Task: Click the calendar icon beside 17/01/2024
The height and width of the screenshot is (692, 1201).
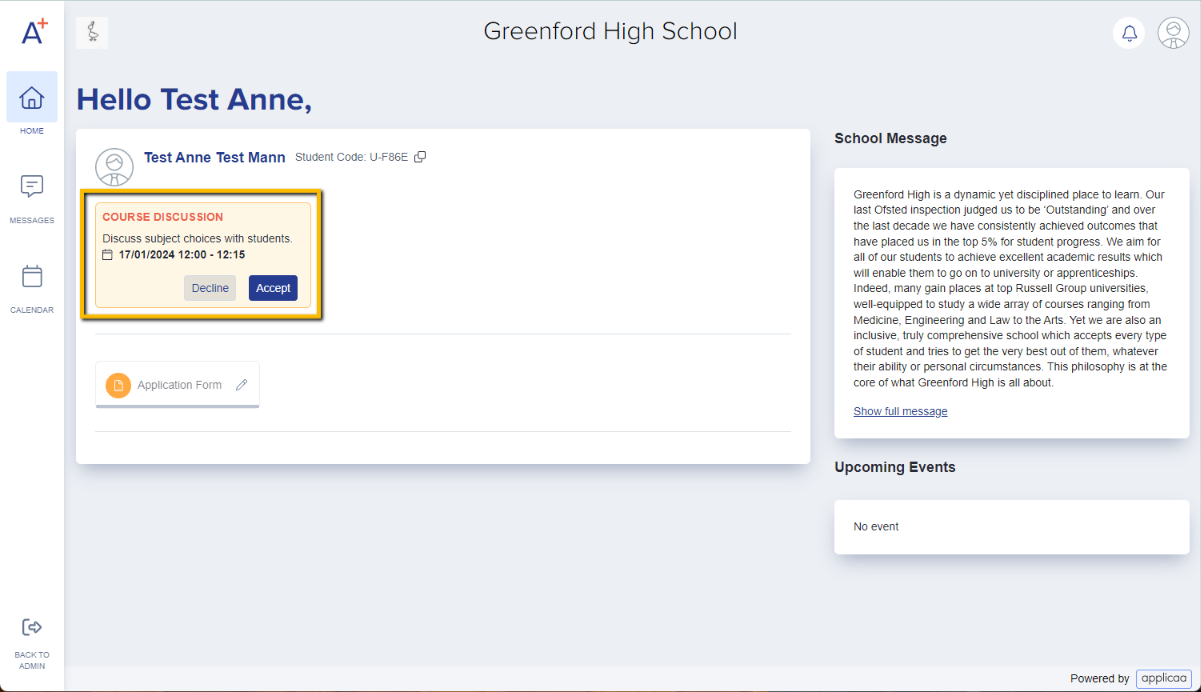Action: click(108, 255)
